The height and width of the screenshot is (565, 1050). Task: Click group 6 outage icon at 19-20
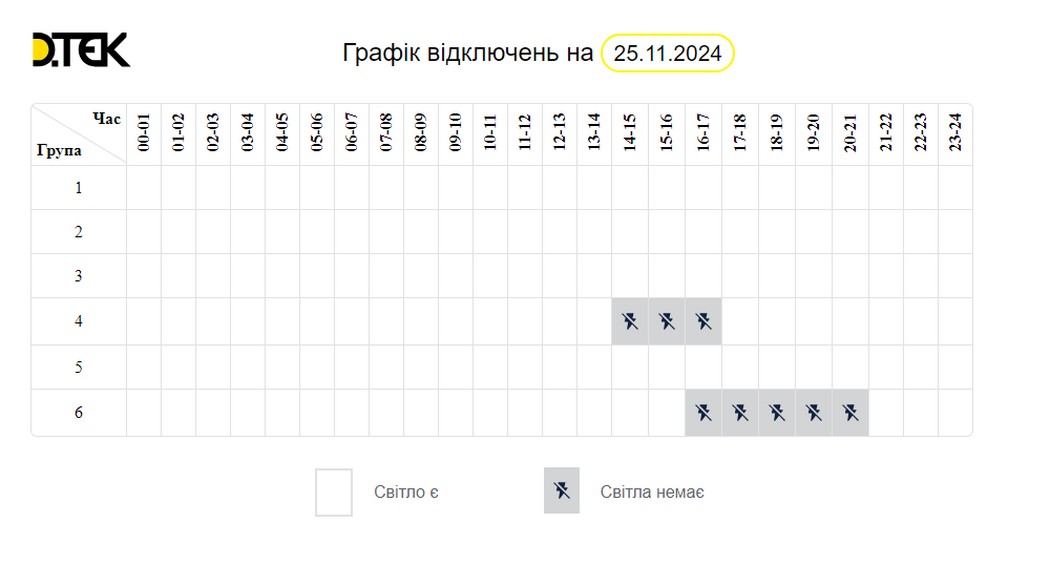click(x=814, y=412)
